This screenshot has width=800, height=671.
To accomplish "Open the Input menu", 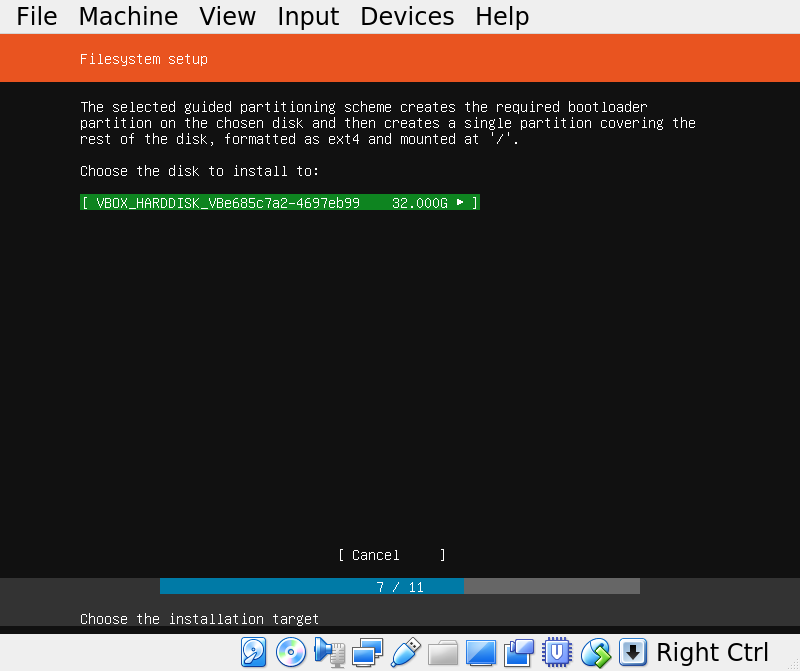I will pos(308,17).
